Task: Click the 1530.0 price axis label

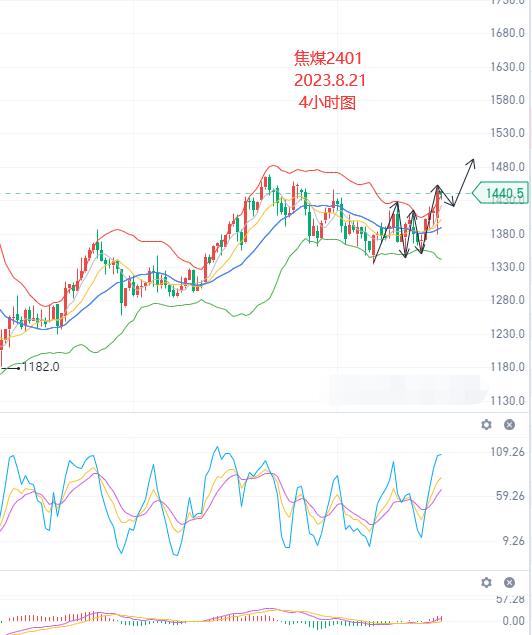Action: pos(507,133)
